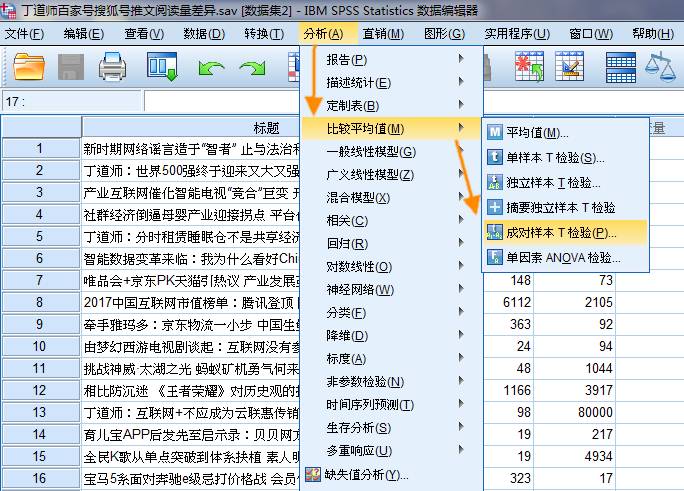Open the 数据(D) menu

pyautogui.click(x=204, y=34)
